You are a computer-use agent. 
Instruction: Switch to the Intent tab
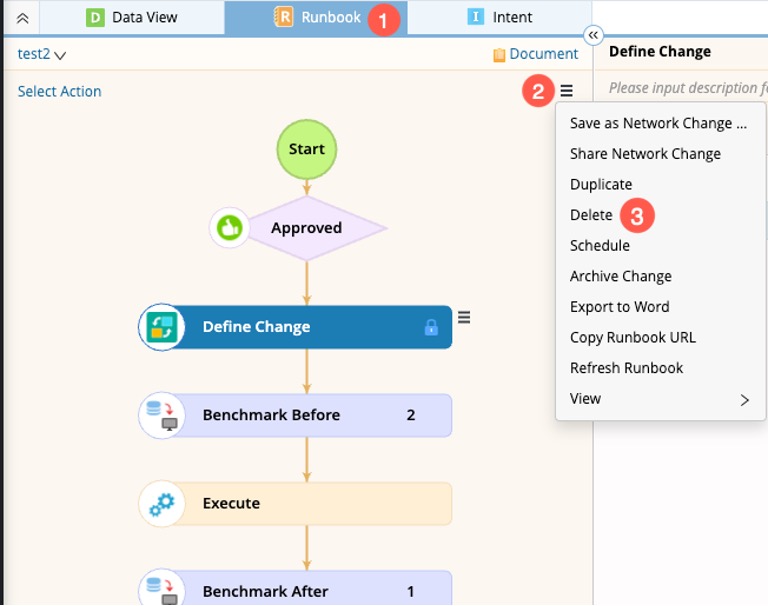tap(500, 18)
